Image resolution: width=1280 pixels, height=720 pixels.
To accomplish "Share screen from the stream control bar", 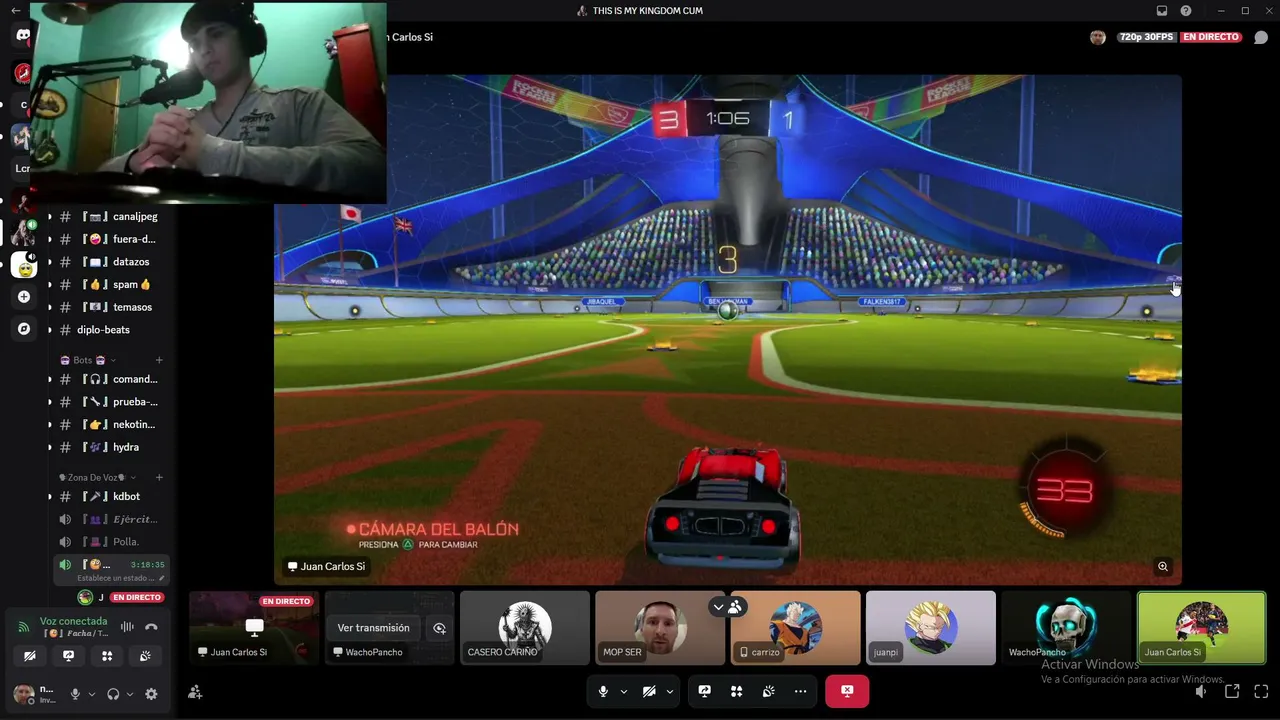I will pyautogui.click(x=704, y=691).
